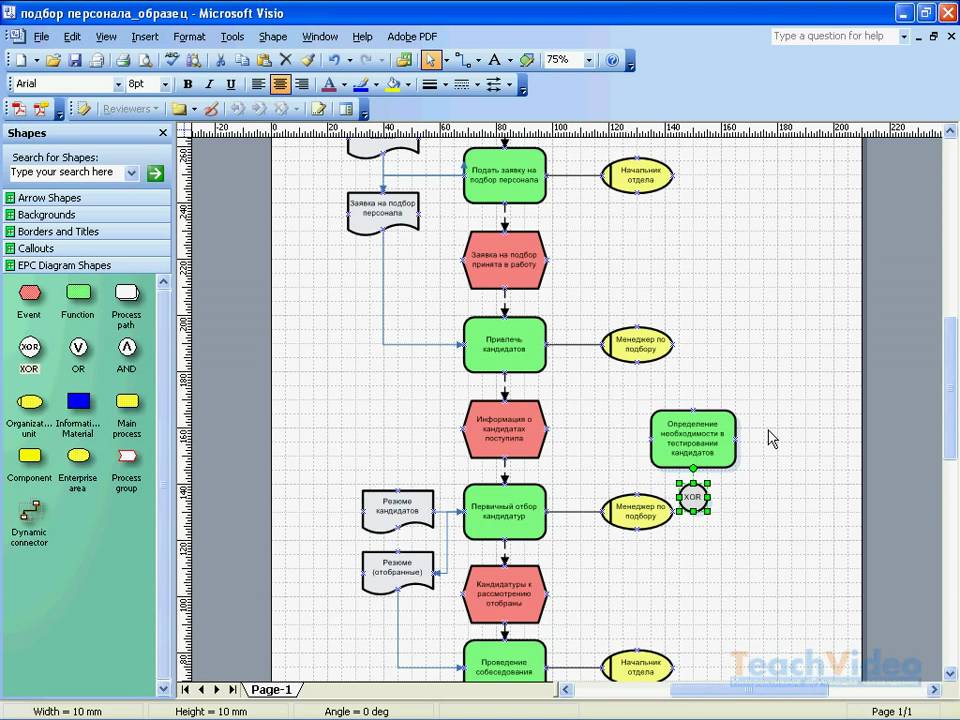
Task: Toggle Italic formatting
Action: (209, 84)
